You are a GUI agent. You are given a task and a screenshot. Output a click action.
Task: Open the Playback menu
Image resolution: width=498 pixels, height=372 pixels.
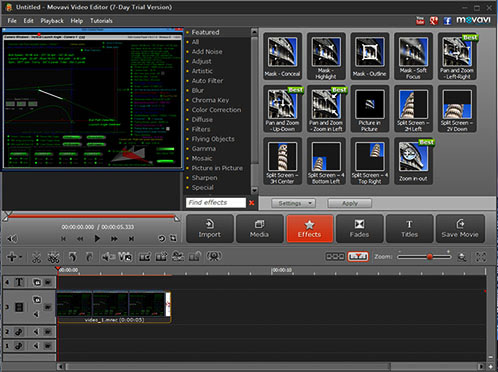point(52,21)
